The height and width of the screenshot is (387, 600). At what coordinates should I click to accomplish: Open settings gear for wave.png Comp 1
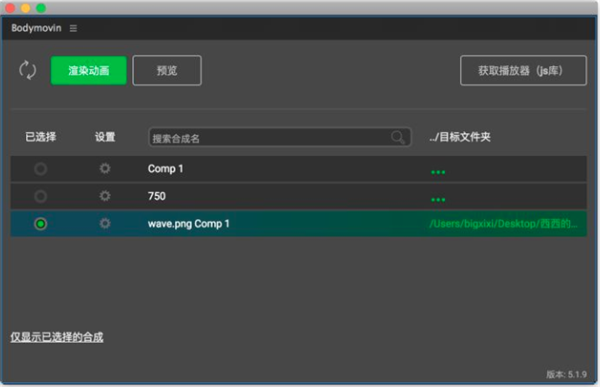click(x=105, y=224)
